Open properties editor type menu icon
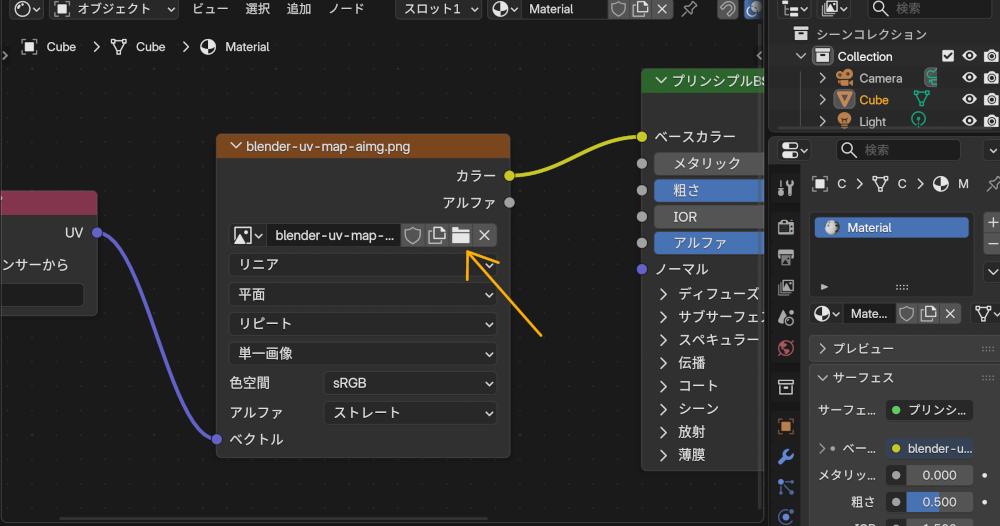Image resolution: width=1000 pixels, height=526 pixels. pyautogui.click(x=794, y=150)
